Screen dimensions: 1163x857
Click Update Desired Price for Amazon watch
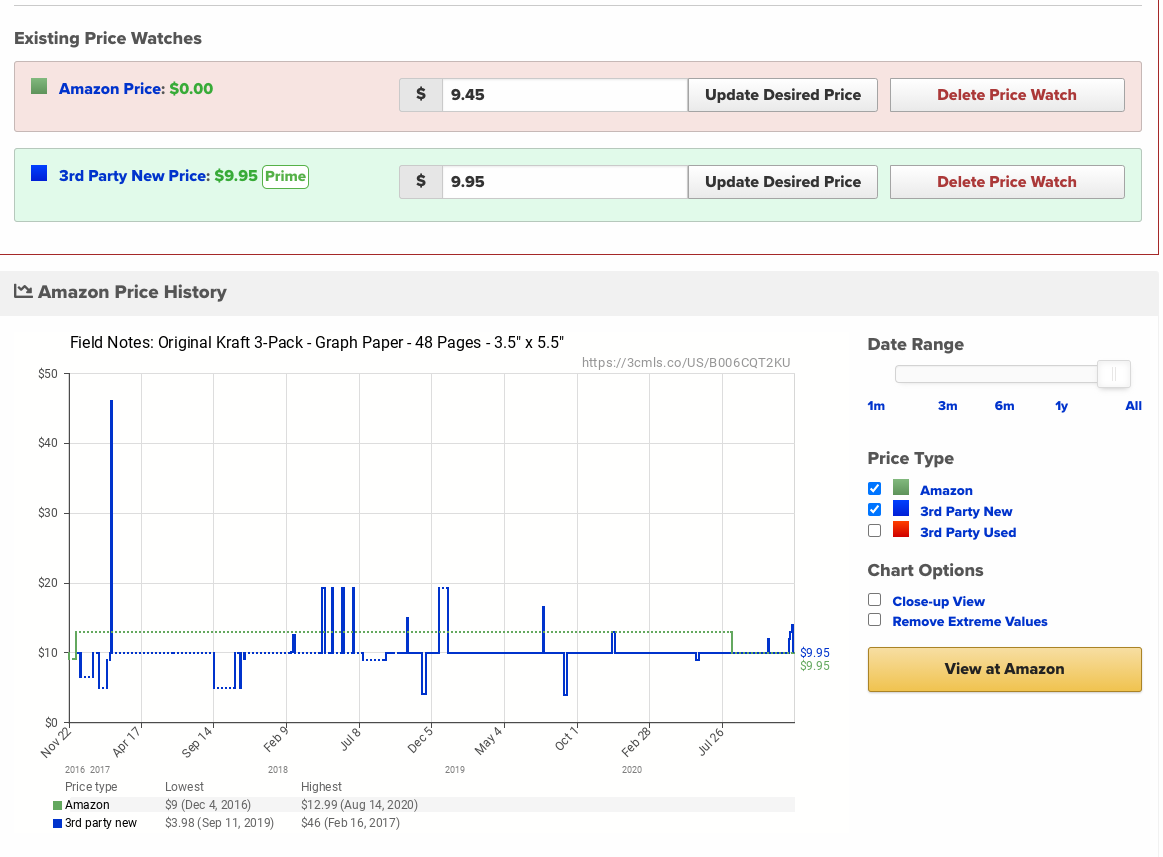(783, 95)
